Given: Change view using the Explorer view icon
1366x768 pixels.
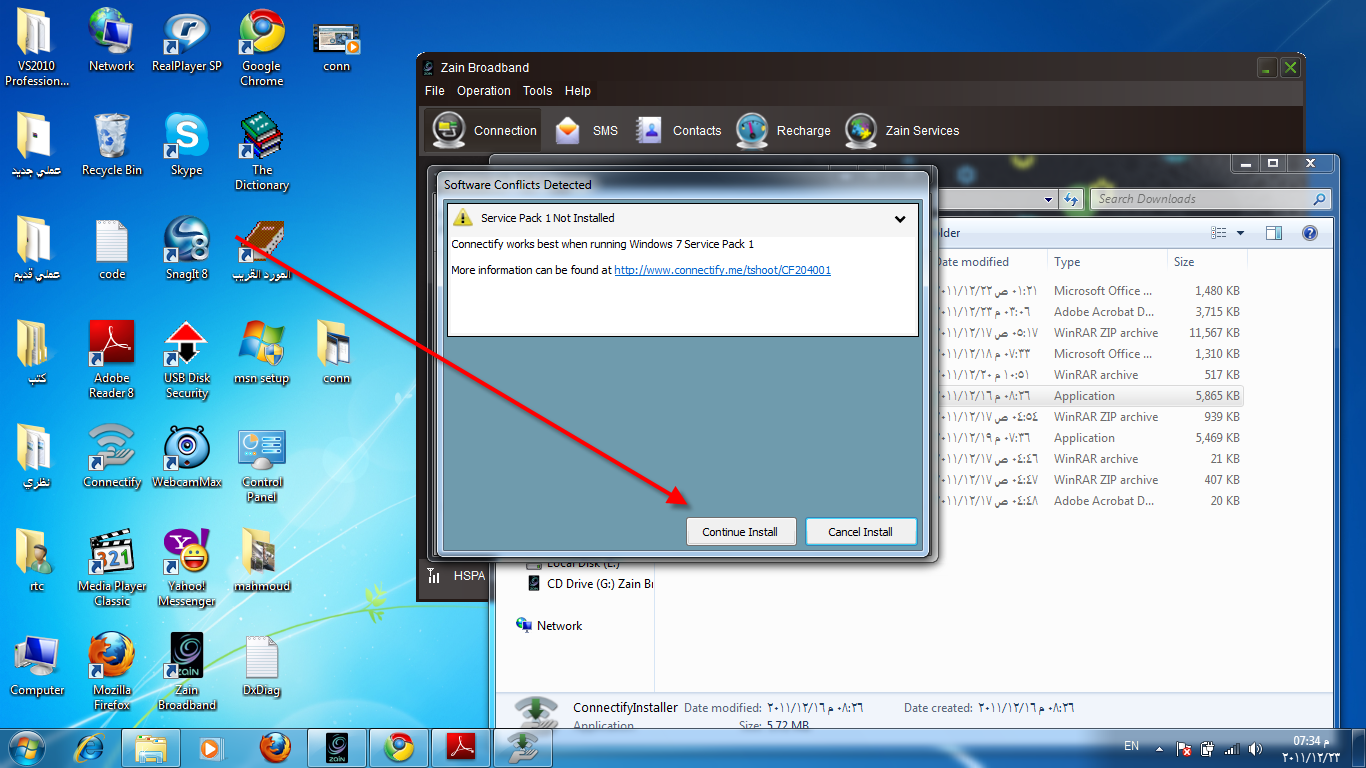Looking at the screenshot, I should click(x=1219, y=233).
